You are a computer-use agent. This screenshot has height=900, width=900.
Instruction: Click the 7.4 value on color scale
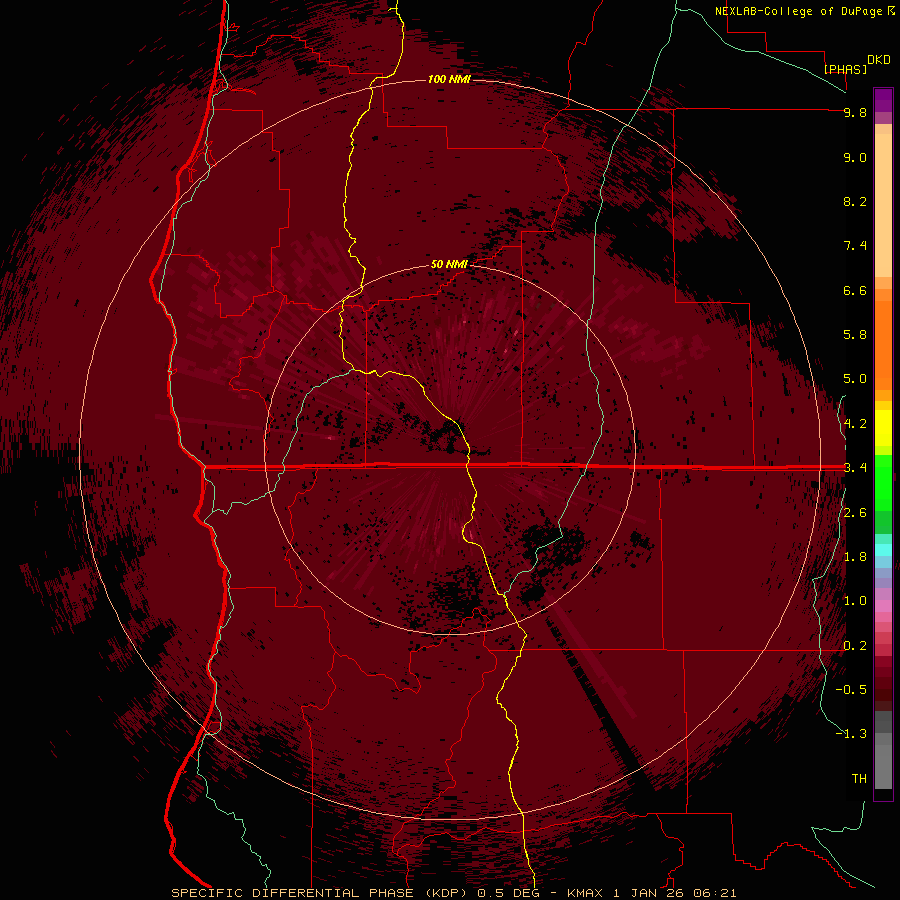point(855,246)
